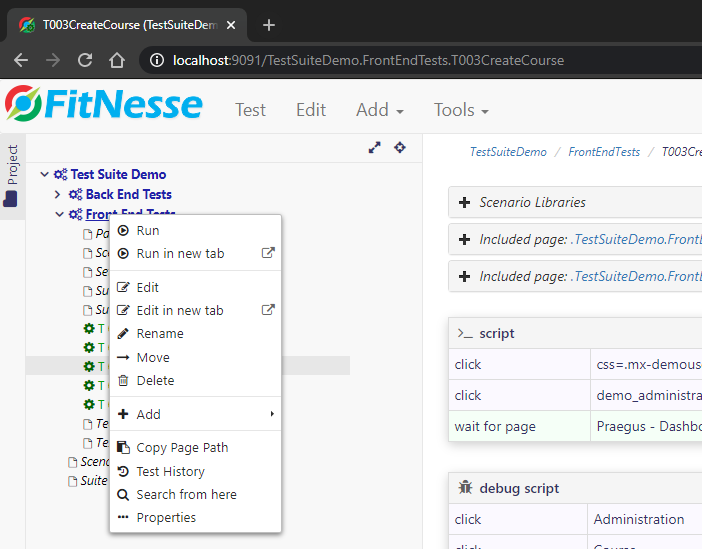Click the Back End Tests tree label
Image resolution: width=702 pixels, height=549 pixels.
click(x=128, y=194)
